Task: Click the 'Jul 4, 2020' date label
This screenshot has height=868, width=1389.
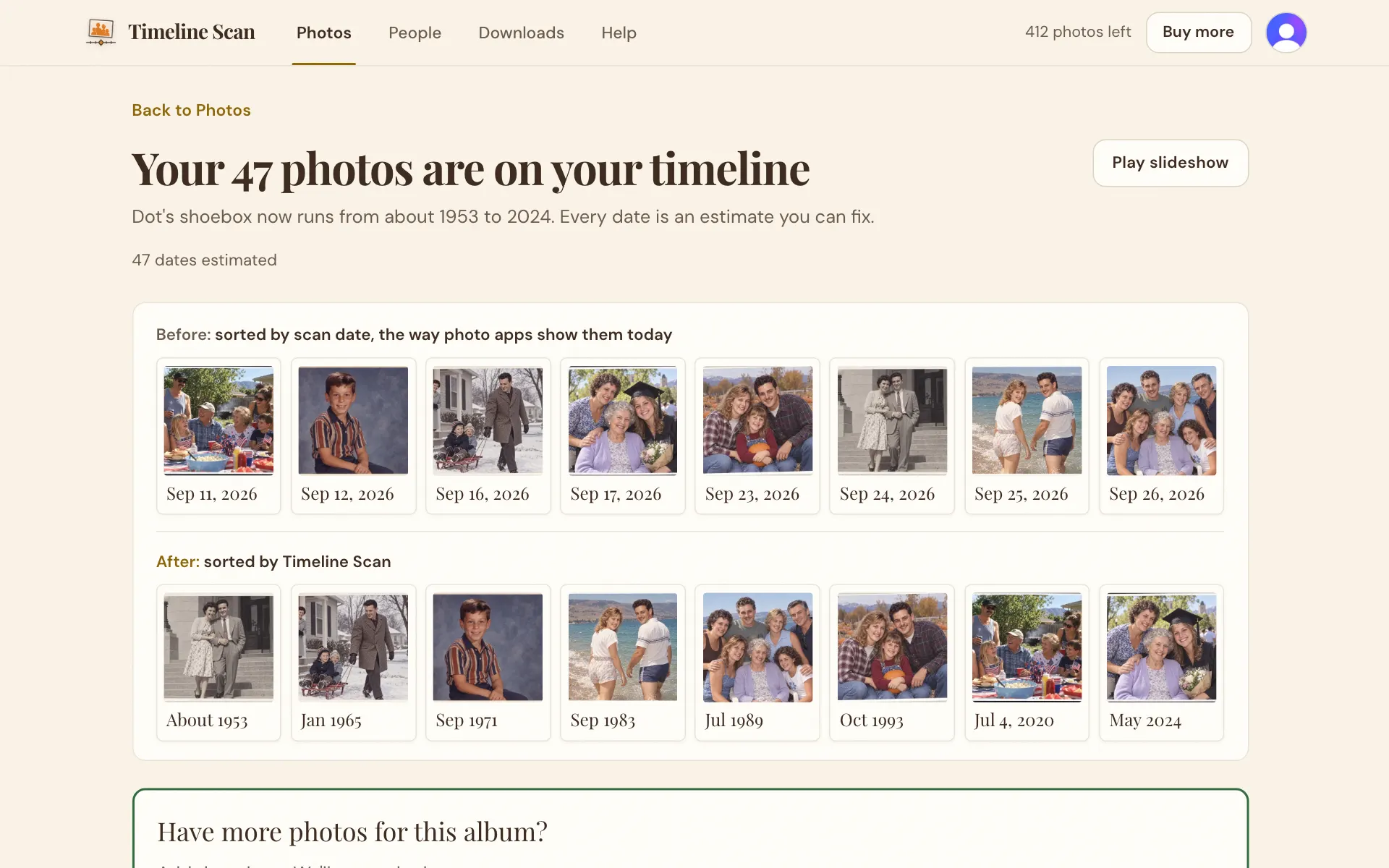Action: pyautogui.click(x=1014, y=720)
